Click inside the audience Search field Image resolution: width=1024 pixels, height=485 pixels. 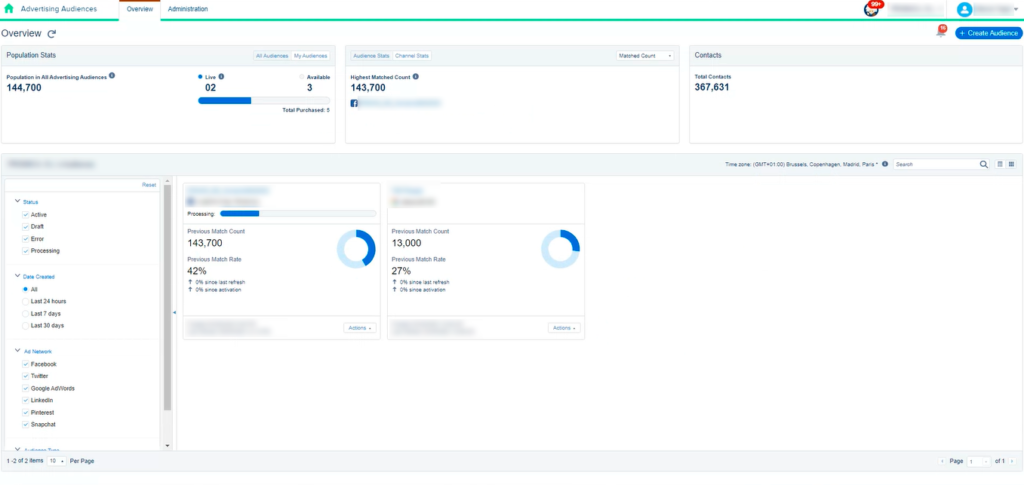coord(933,164)
